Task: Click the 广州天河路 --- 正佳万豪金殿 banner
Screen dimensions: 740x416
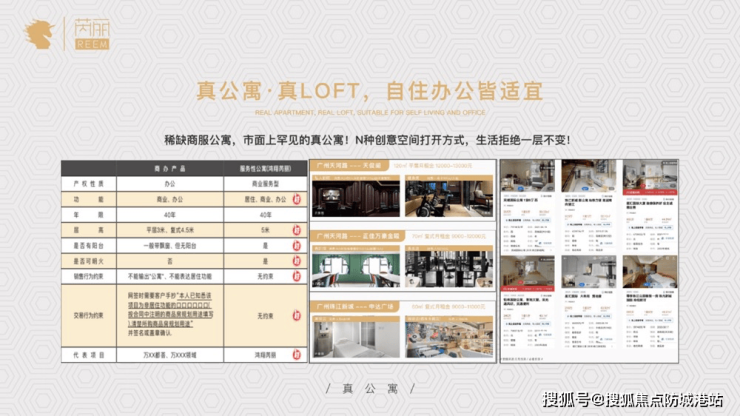Action: (x=357, y=236)
